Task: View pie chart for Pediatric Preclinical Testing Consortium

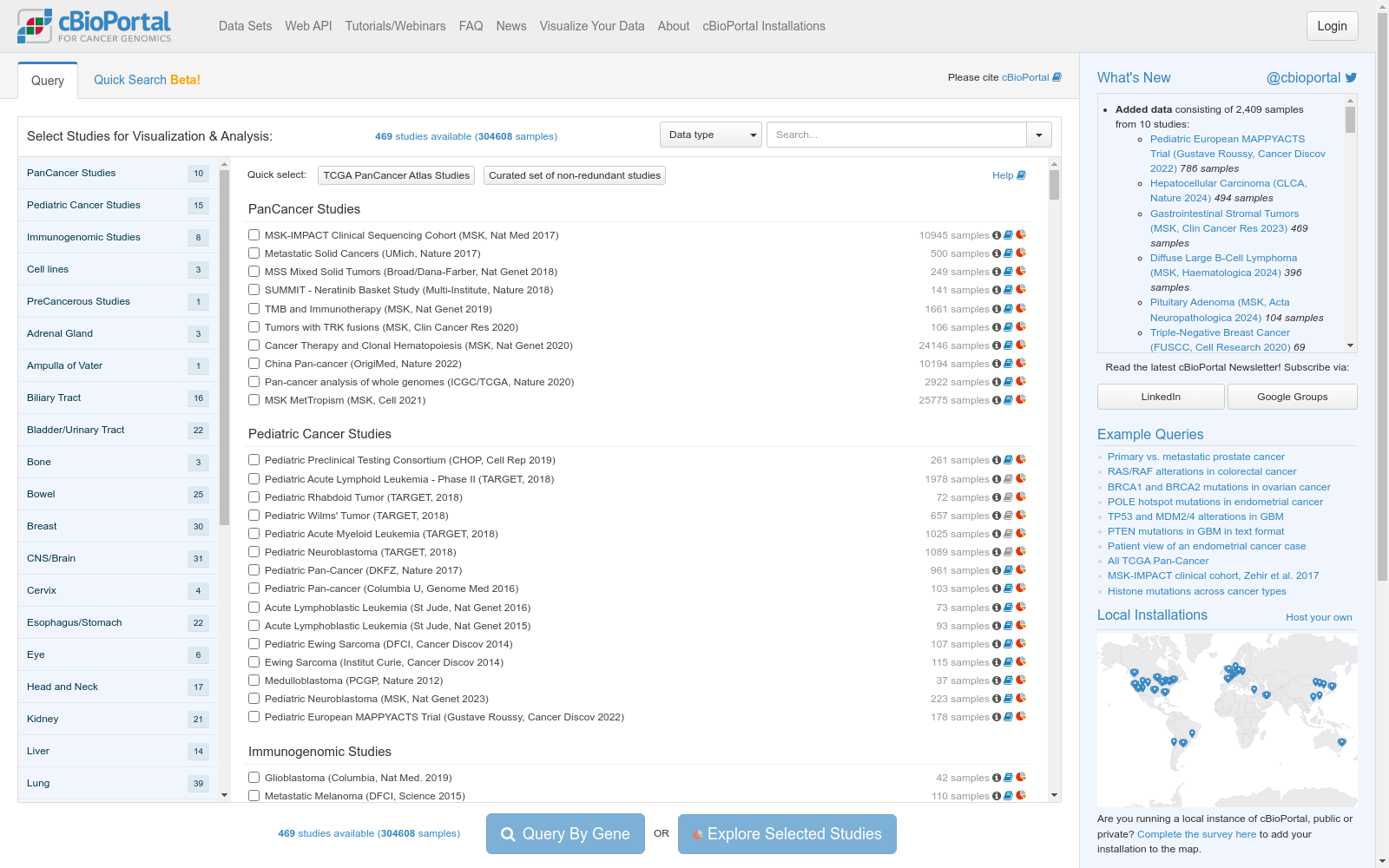Action: click(1021, 460)
